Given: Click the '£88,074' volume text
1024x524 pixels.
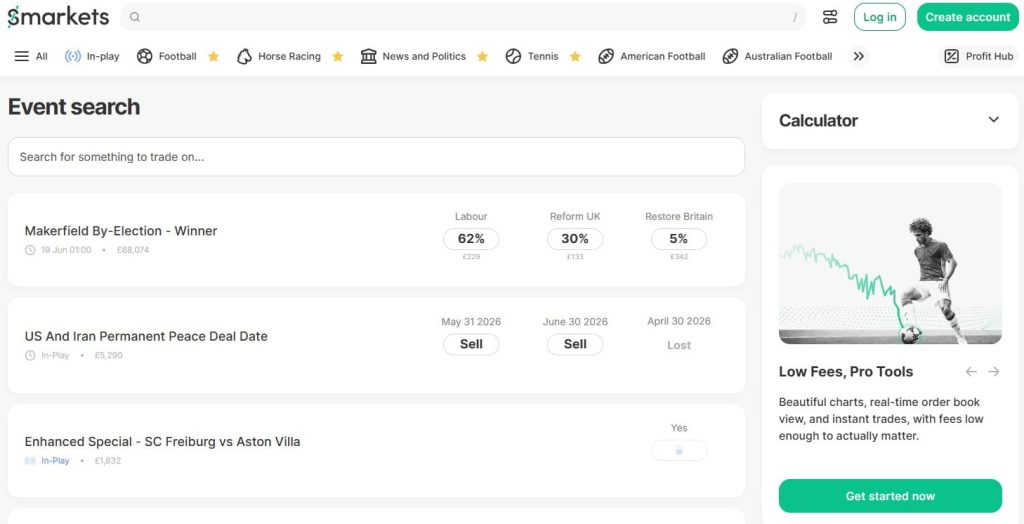Looking at the screenshot, I should pos(133,250).
